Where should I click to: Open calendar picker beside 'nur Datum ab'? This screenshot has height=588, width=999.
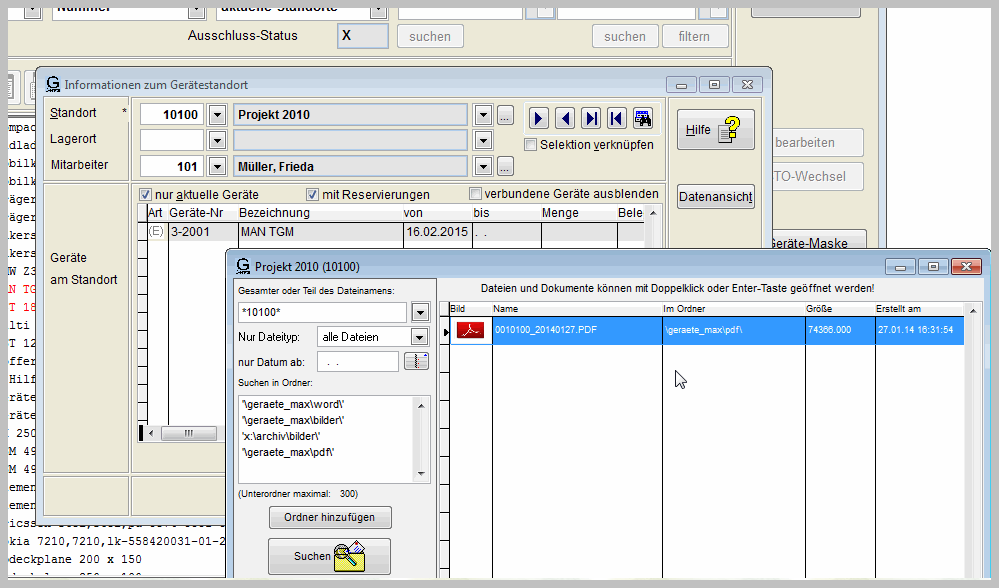416,362
